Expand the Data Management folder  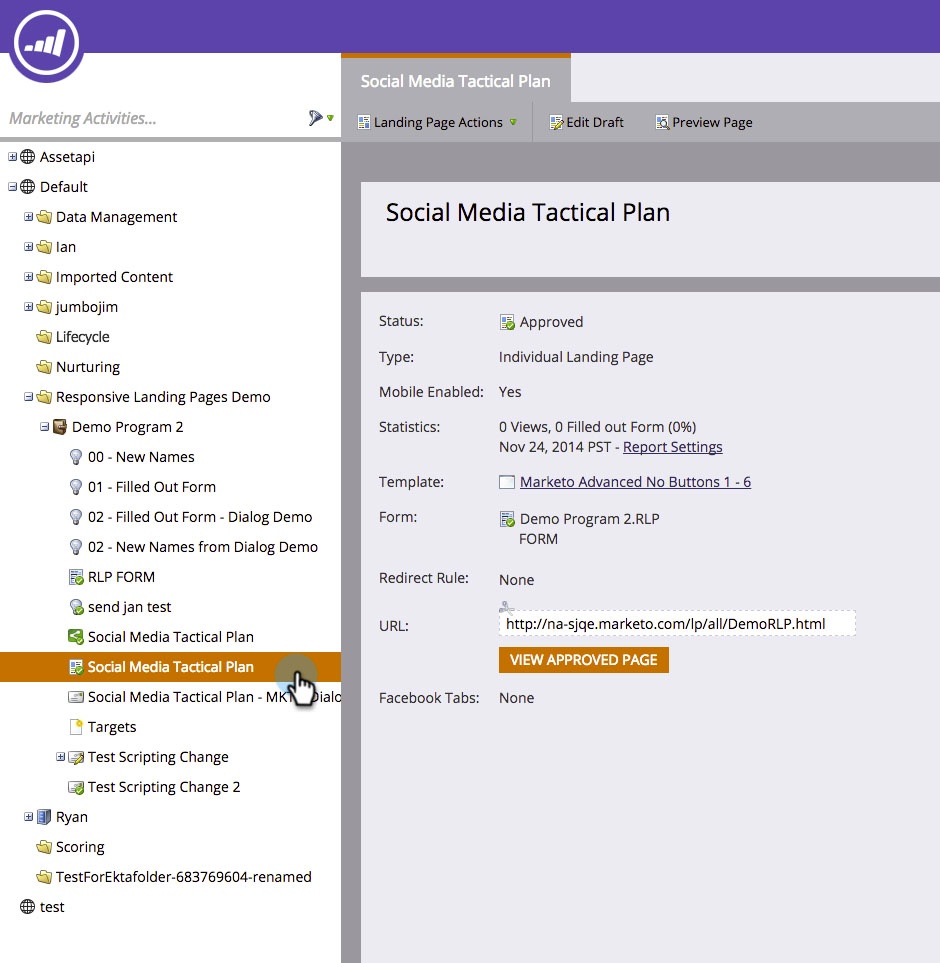tap(28, 217)
